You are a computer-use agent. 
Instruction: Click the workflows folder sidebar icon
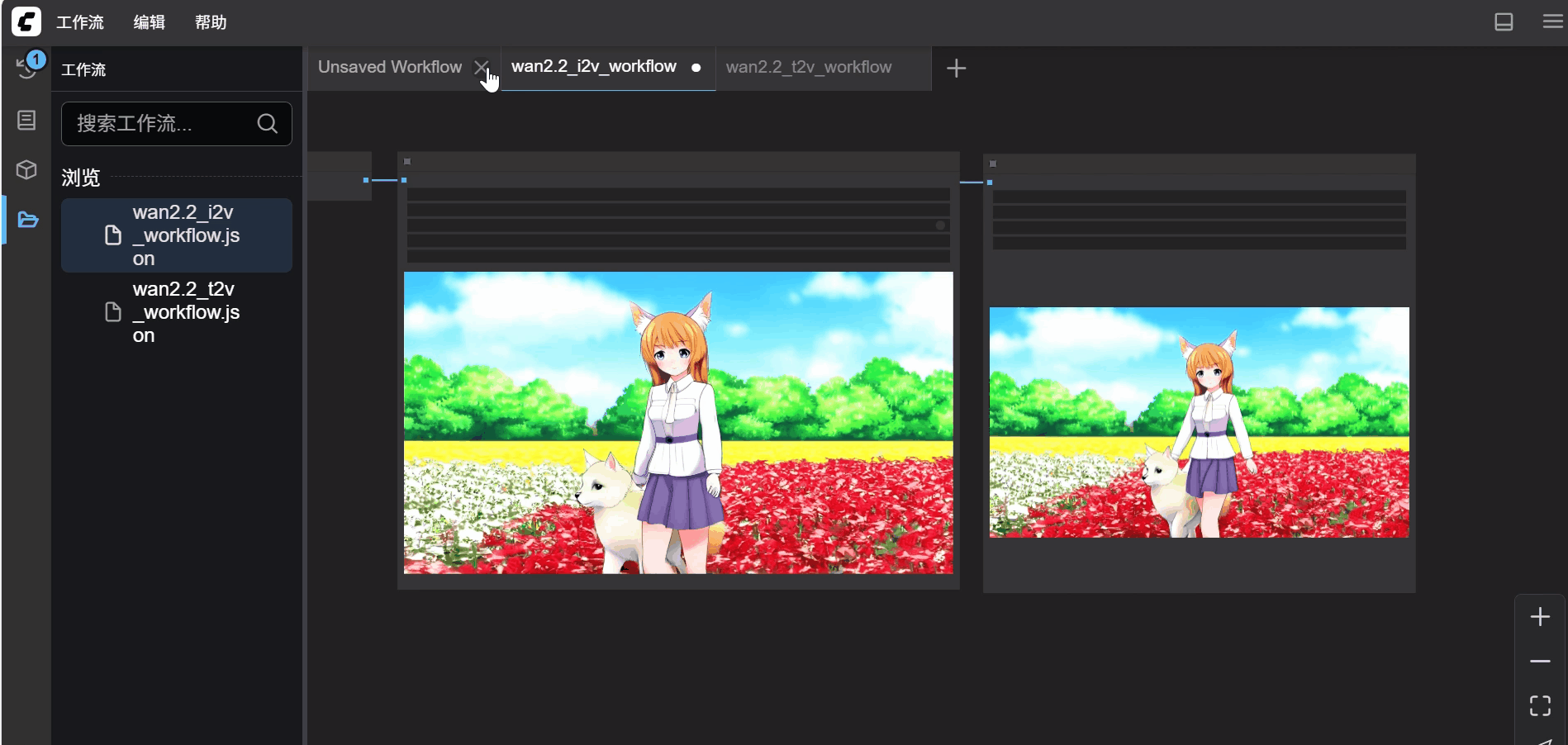coord(27,220)
